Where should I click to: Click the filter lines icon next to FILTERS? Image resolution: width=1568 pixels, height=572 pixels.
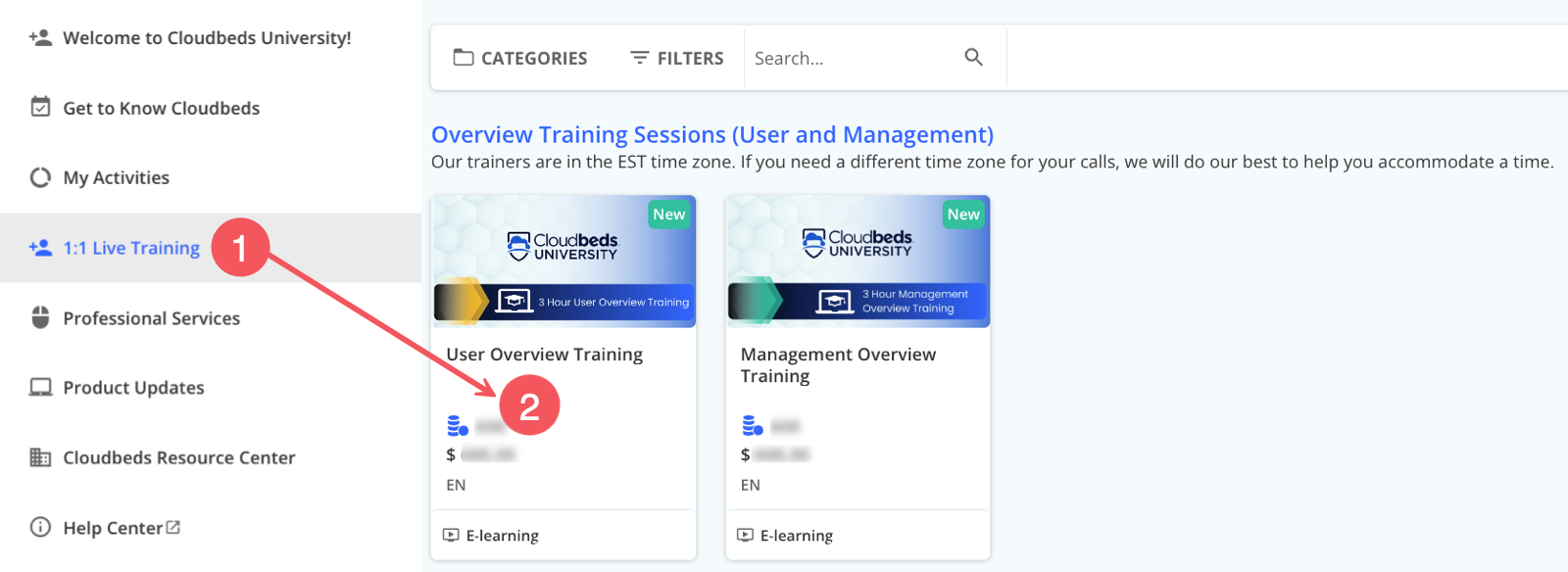pyautogui.click(x=640, y=58)
